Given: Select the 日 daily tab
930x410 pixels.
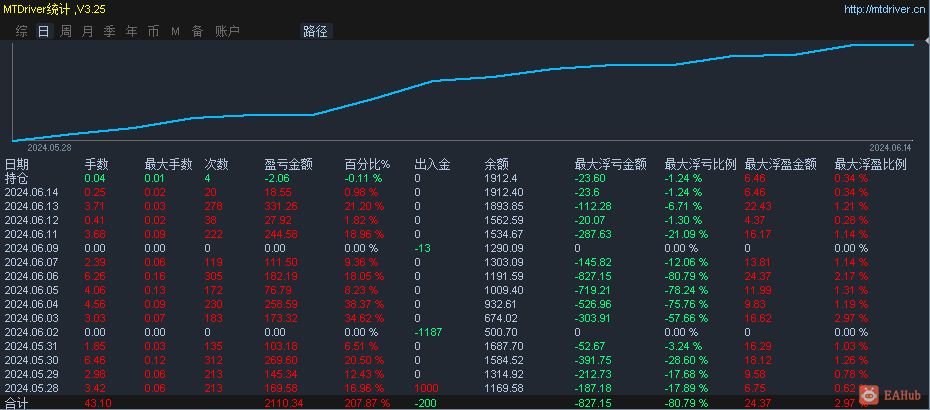Looking at the screenshot, I should click(x=44, y=32).
